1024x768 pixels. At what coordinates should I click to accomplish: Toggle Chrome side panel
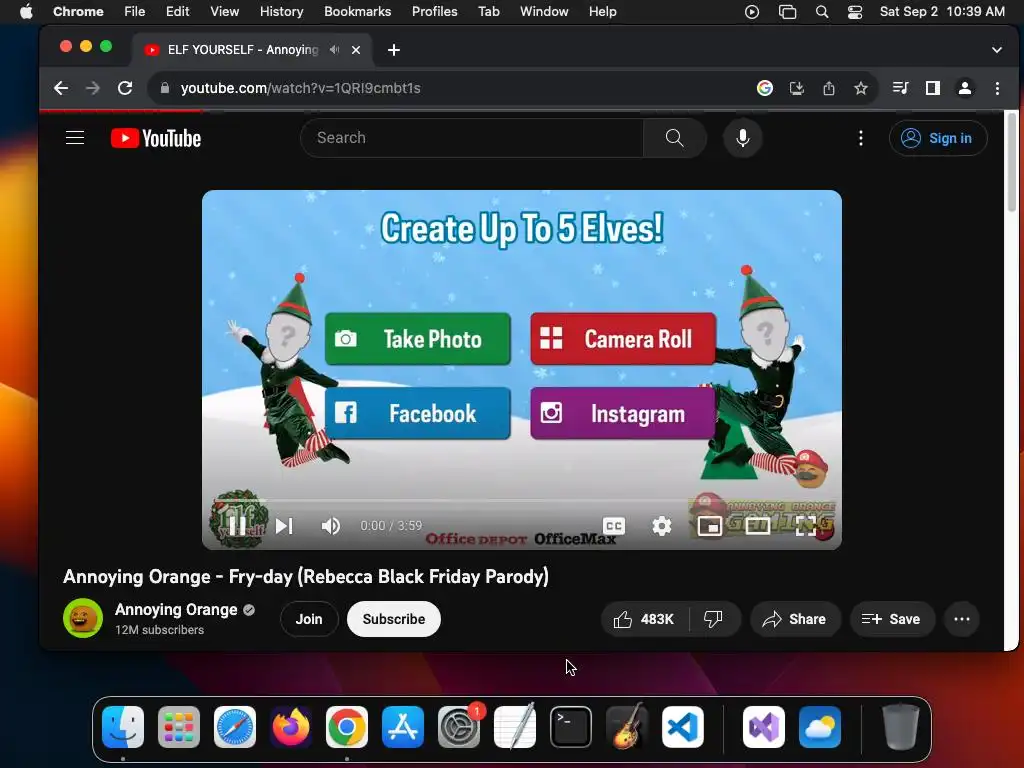[933, 88]
